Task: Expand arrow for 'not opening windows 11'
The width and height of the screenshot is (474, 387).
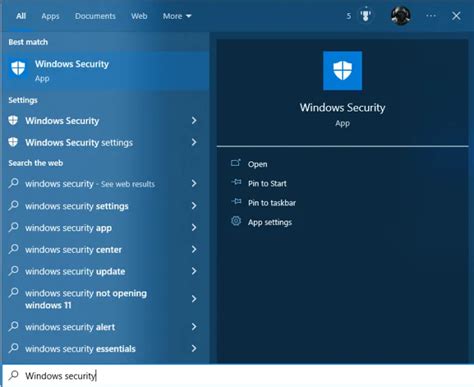Action: pyautogui.click(x=194, y=299)
